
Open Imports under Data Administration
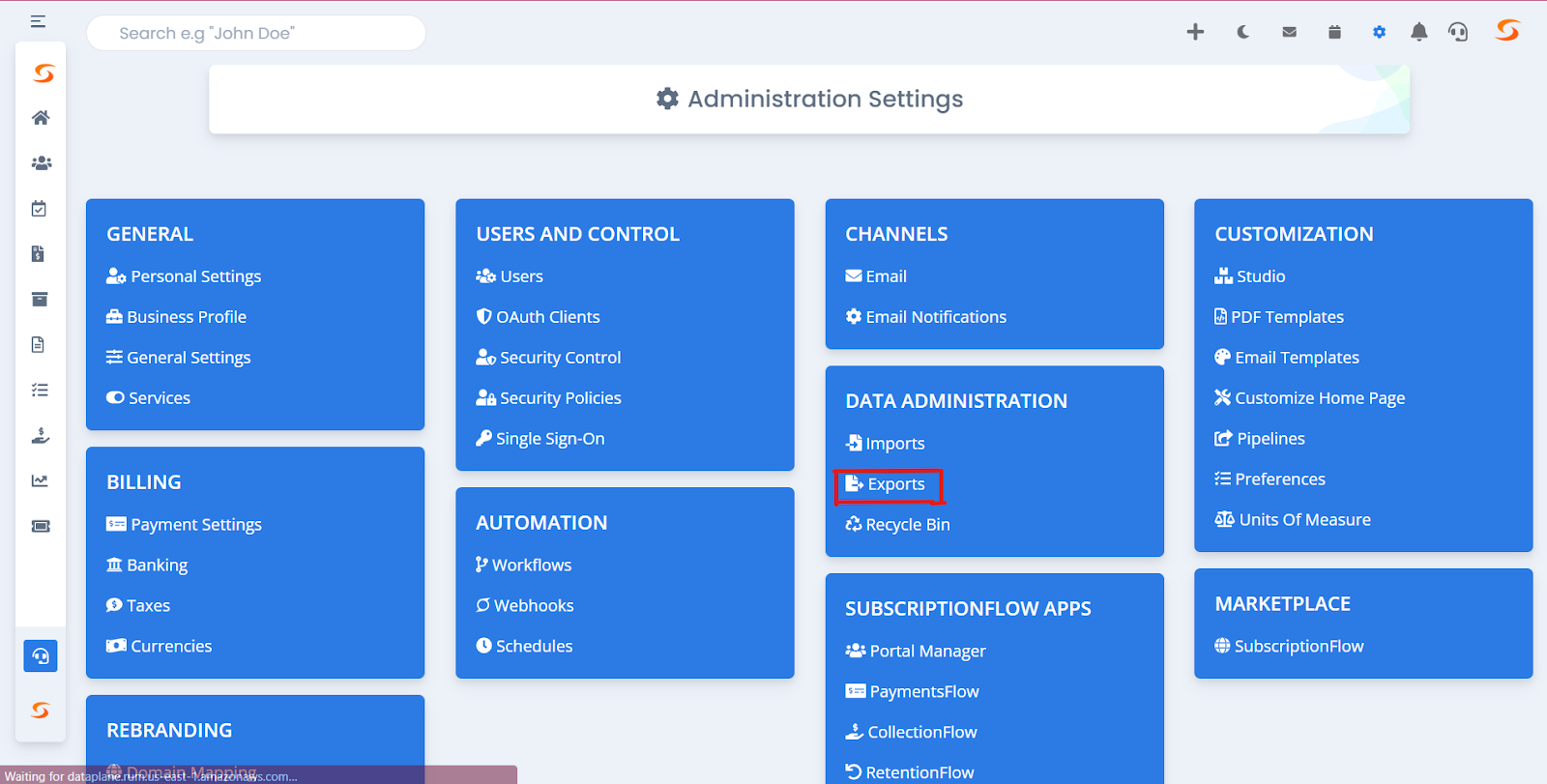point(886,444)
